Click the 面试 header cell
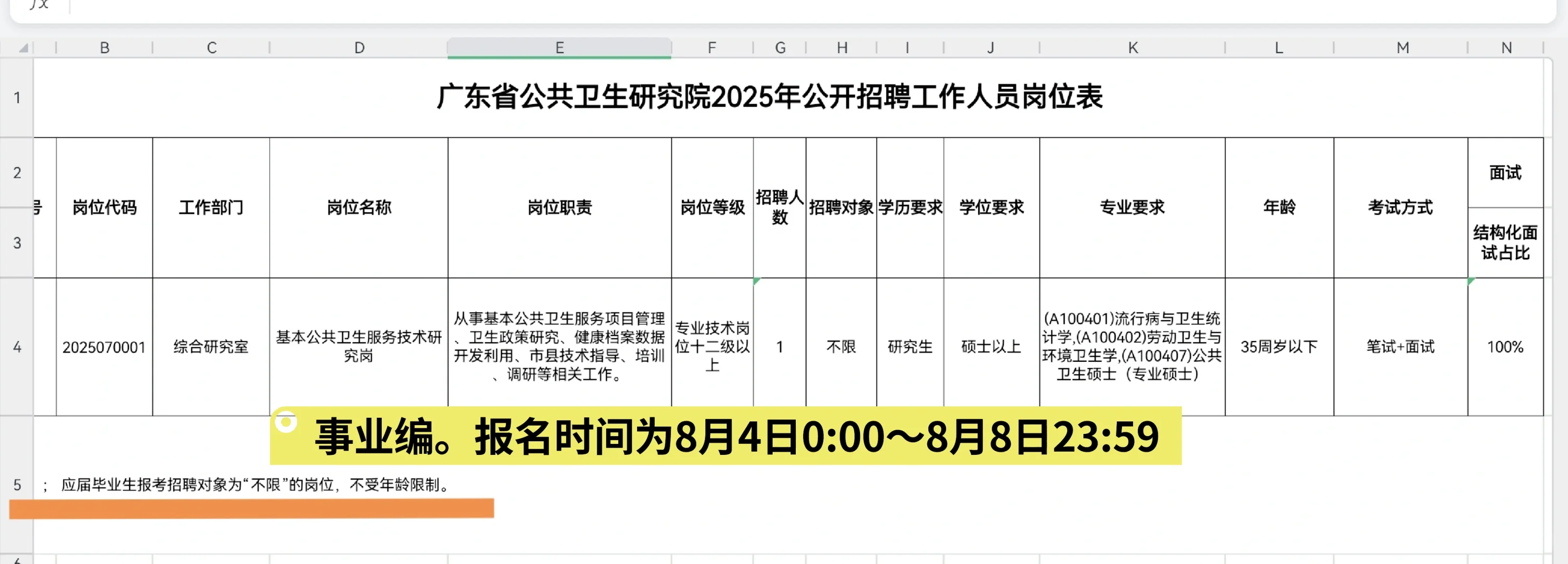Screen dimensions: 1568x564 point(1506,172)
